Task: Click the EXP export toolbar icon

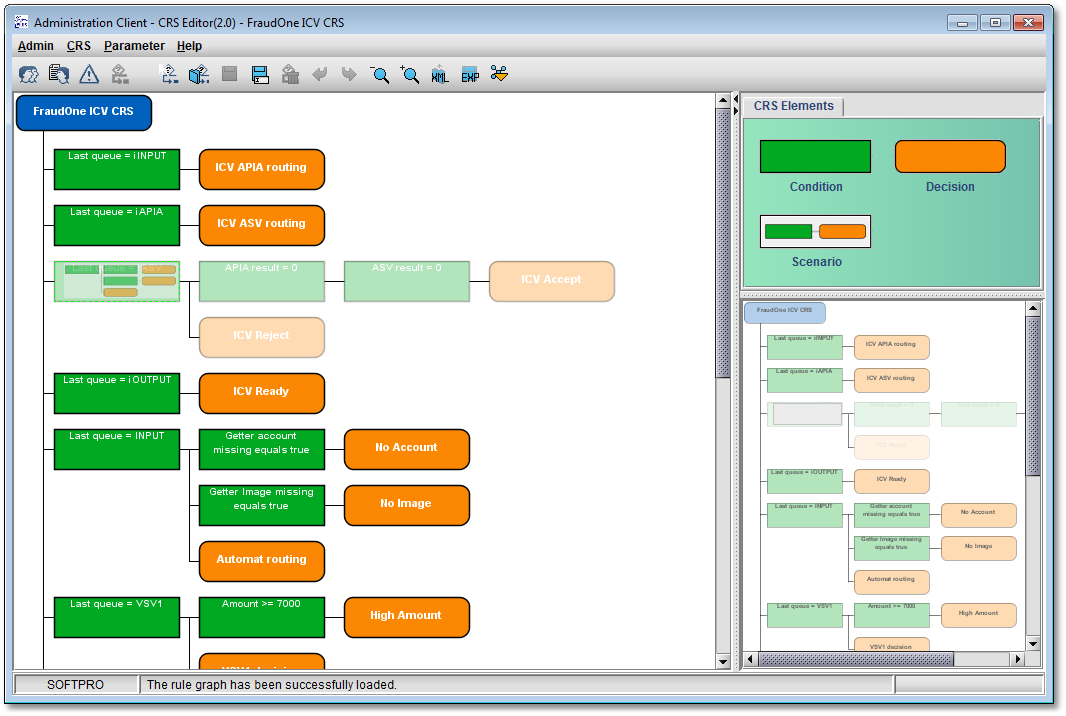Action: 470,74
